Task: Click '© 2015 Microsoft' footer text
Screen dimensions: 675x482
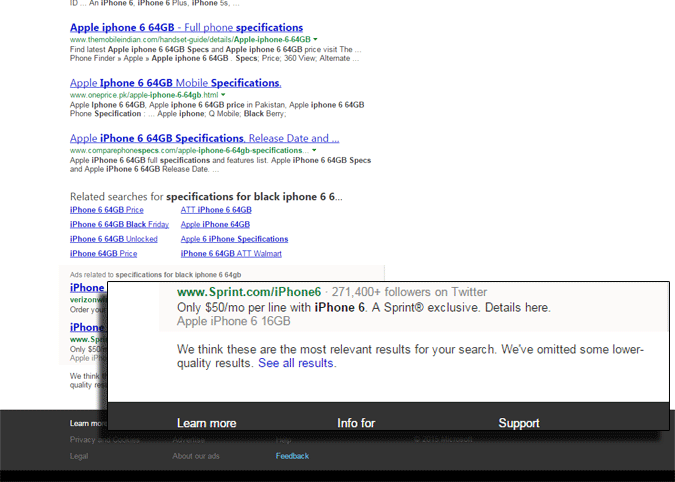Action: coord(443,439)
